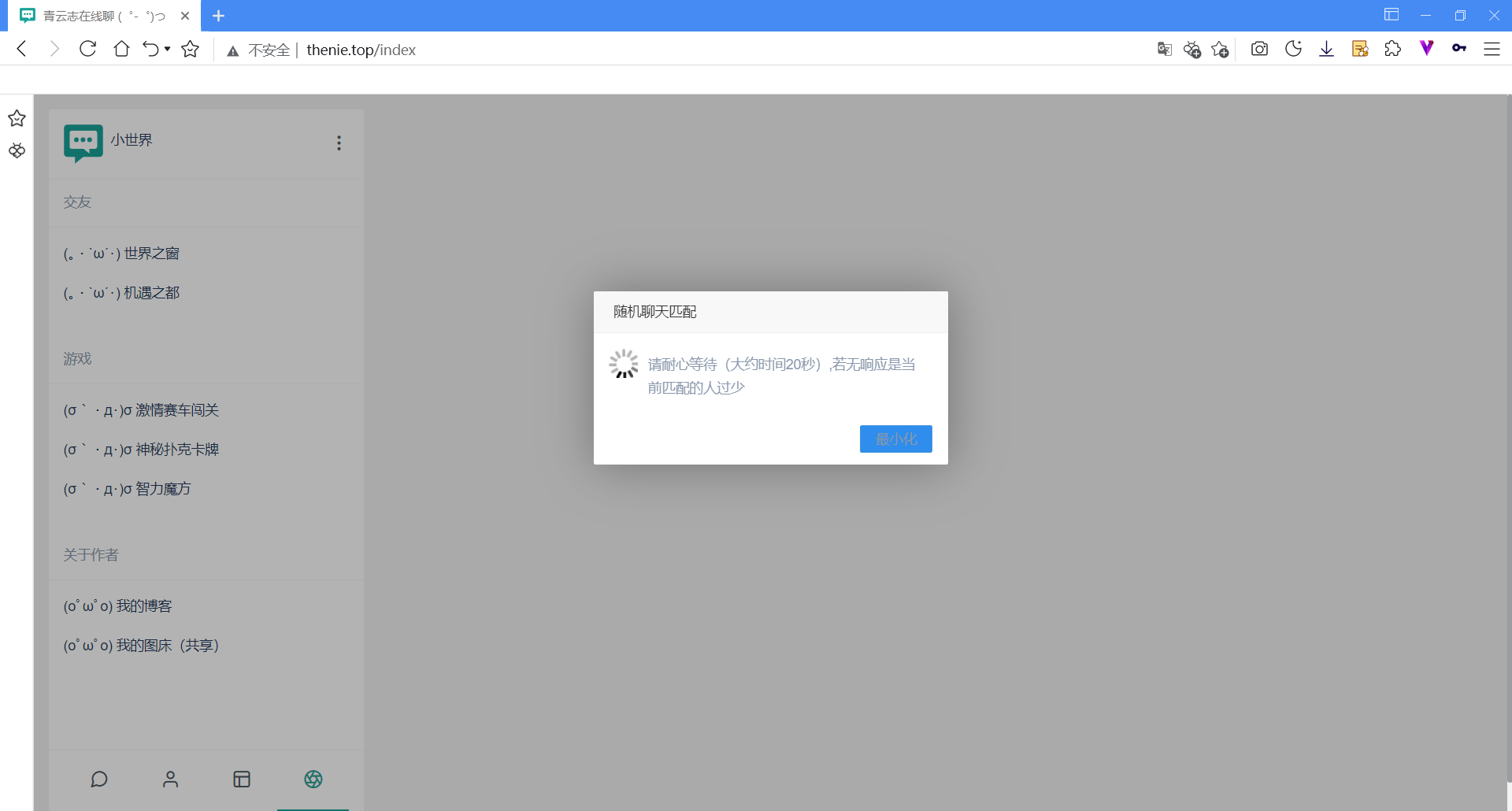Click the browser forward arrow

(x=54, y=49)
